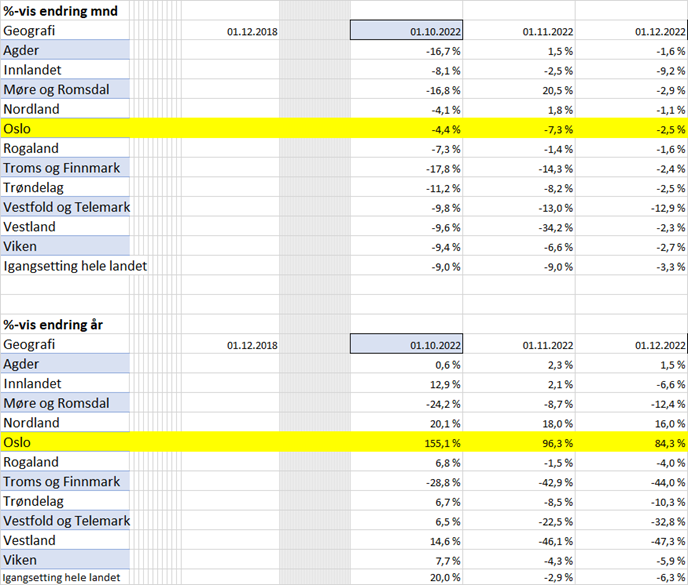The image size is (688, 585).
Task: Click the 01.10.2022 header in the mnd table
Action: click(x=406, y=30)
